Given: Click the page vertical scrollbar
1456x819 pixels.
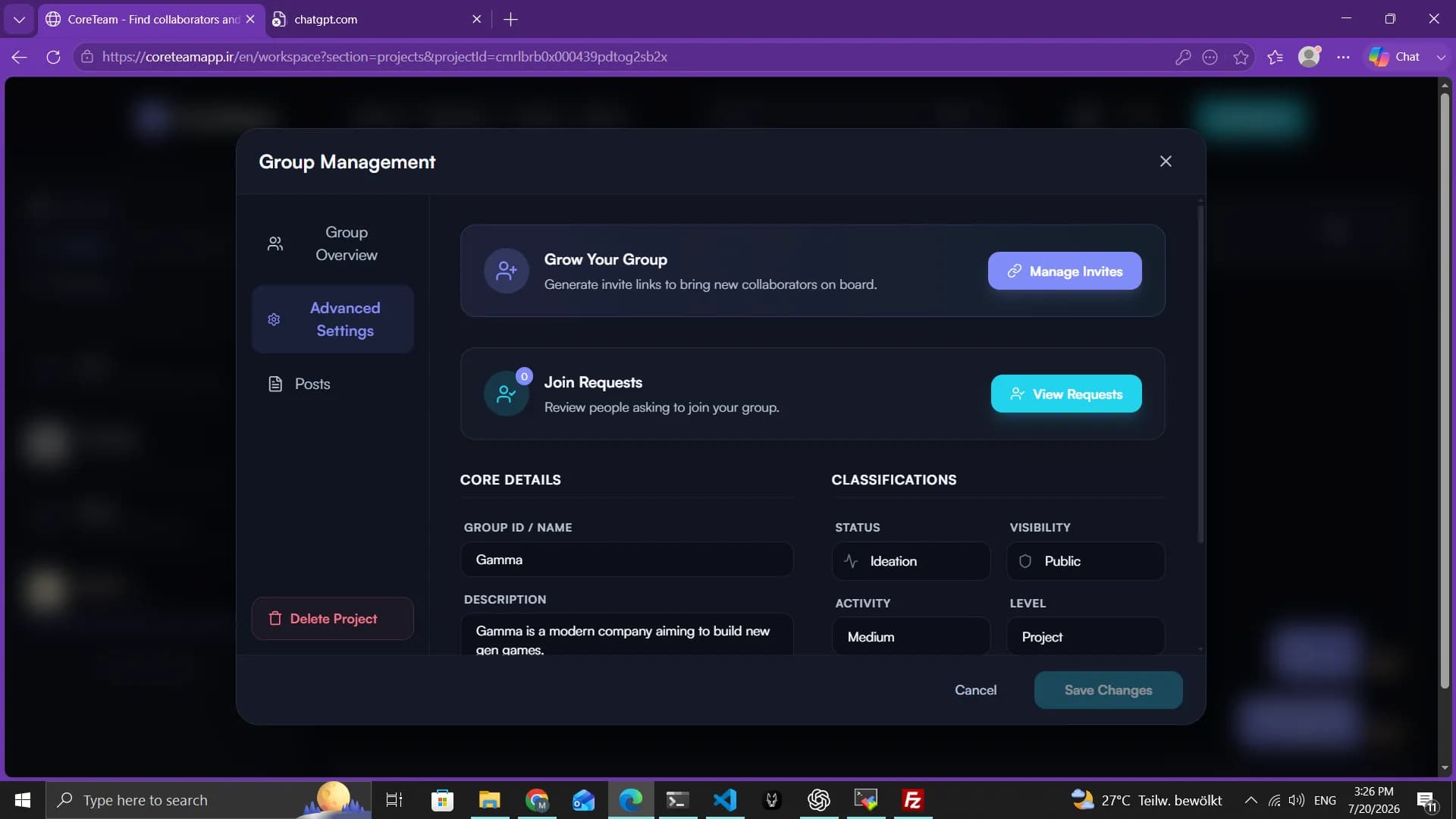Looking at the screenshot, I should (x=1445, y=391).
